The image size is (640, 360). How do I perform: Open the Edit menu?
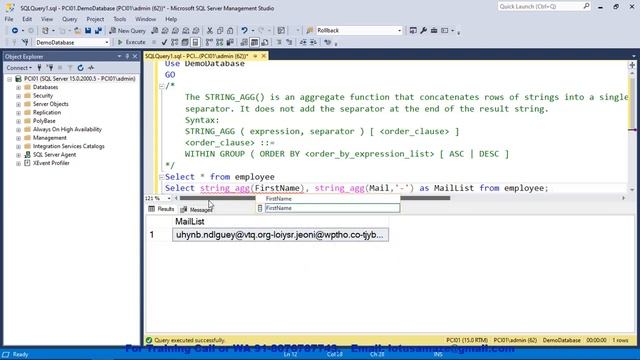(x=27, y=19)
